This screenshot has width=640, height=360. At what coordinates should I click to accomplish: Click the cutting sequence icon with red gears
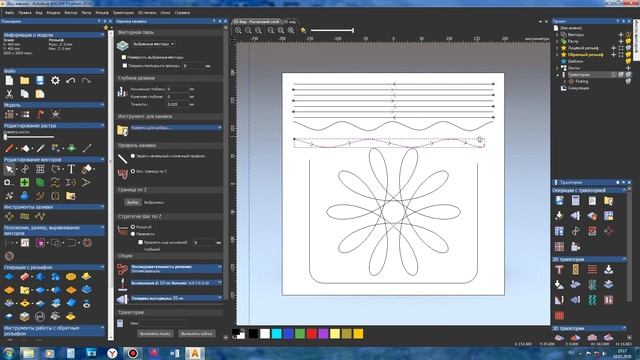point(122,269)
